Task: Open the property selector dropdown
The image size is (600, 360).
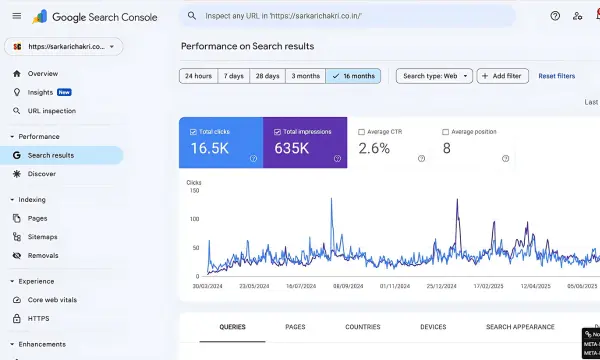Action: click(x=64, y=47)
